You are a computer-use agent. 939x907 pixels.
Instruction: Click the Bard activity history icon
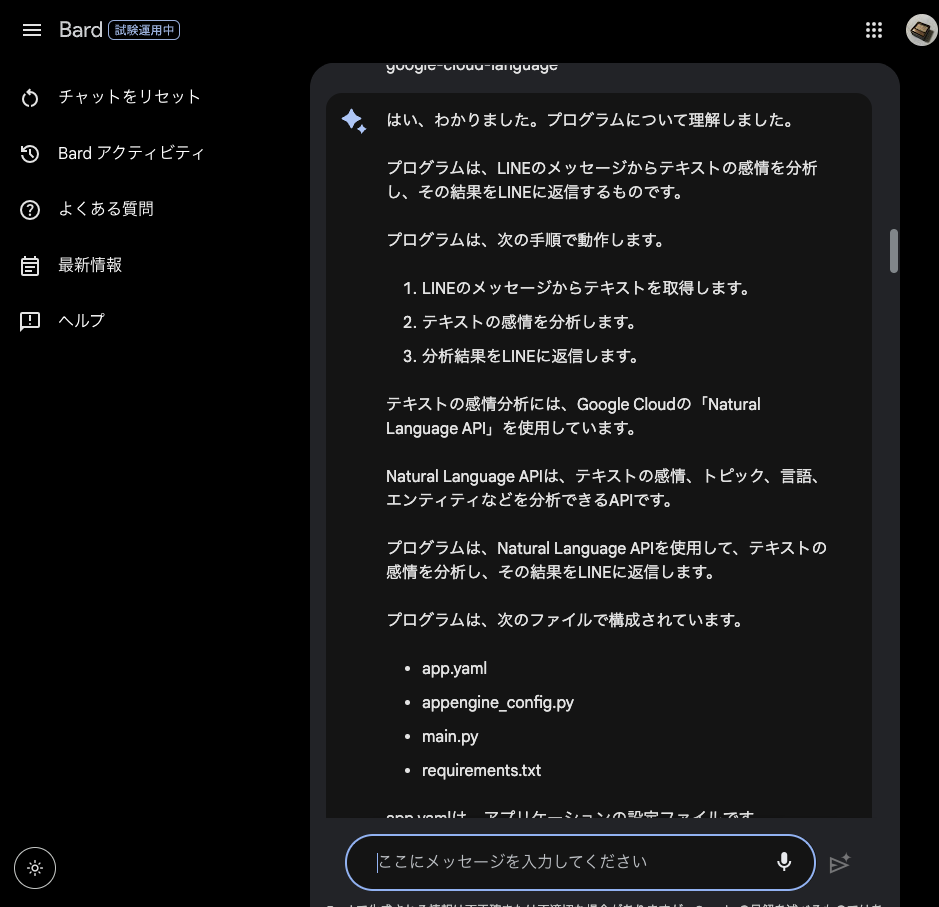pyautogui.click(x=30, y=154)
